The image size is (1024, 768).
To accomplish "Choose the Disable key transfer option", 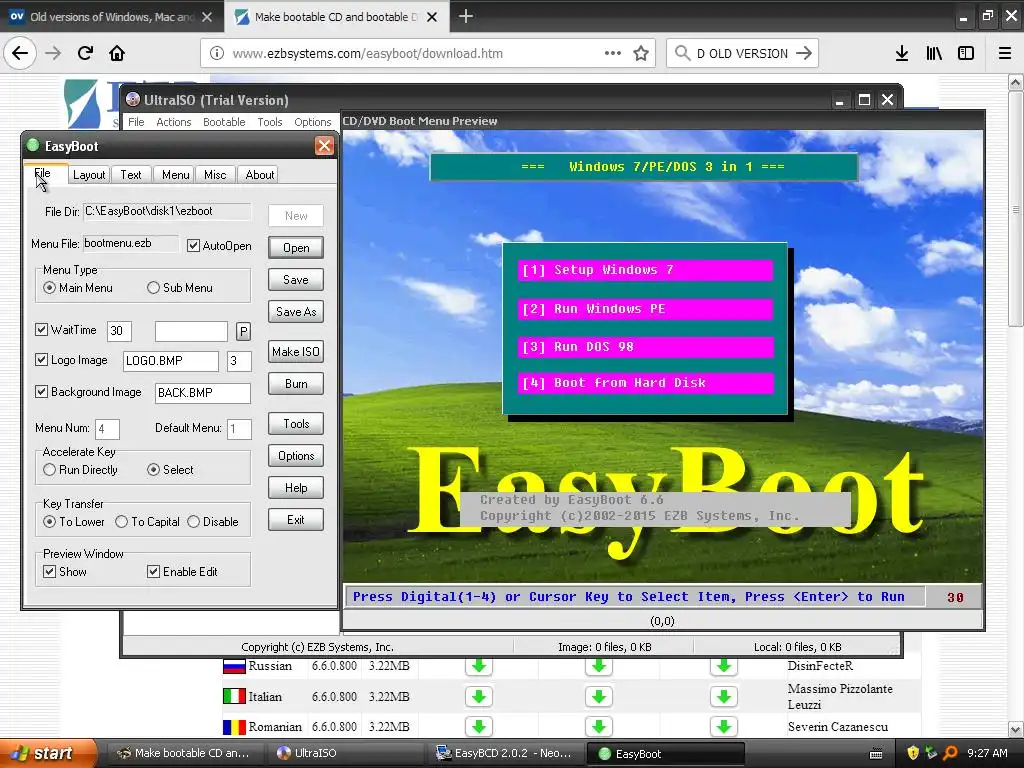I will 193,522.
